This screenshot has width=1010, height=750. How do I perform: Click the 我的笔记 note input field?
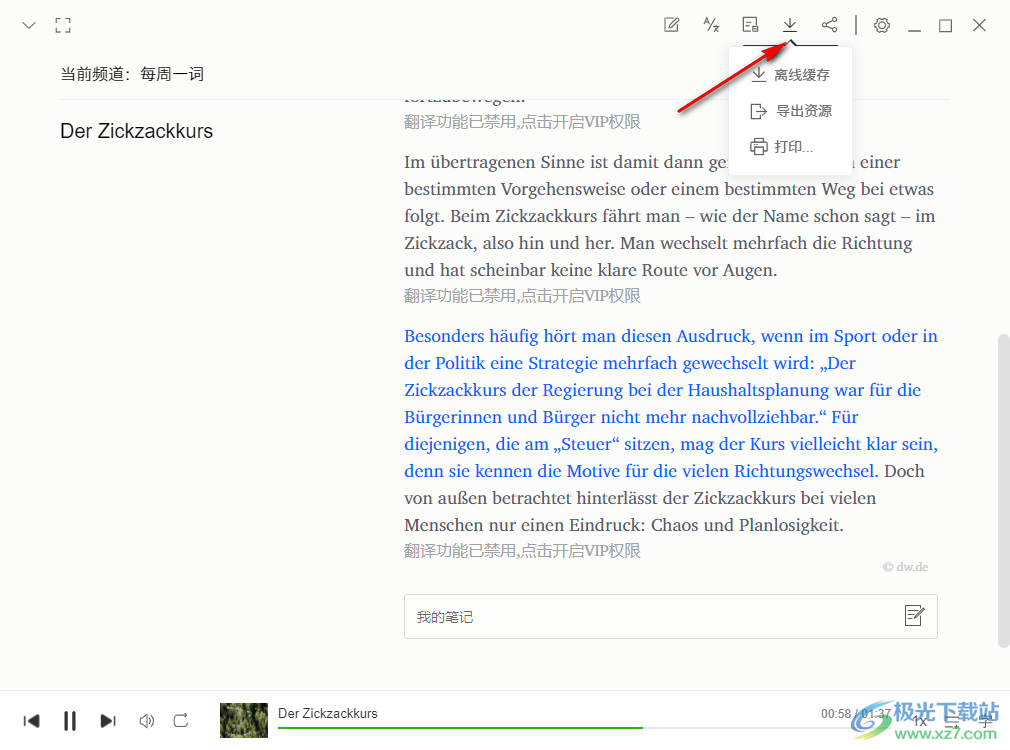(650, 617)
